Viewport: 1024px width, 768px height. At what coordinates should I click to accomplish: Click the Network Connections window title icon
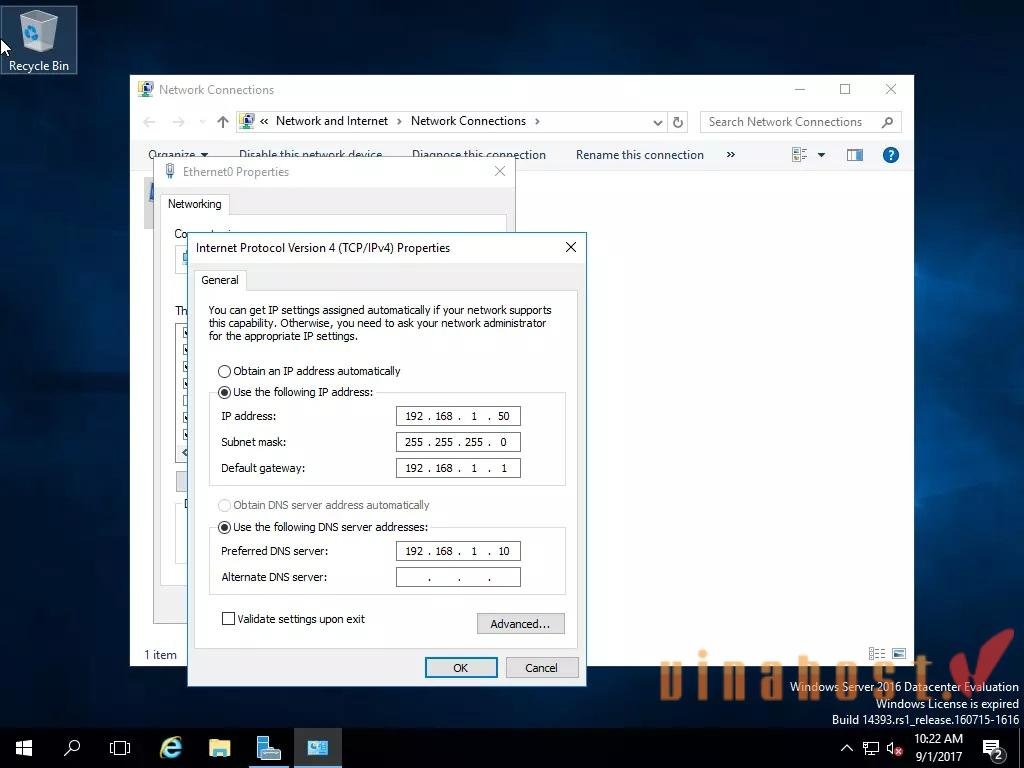click(146, 89)
